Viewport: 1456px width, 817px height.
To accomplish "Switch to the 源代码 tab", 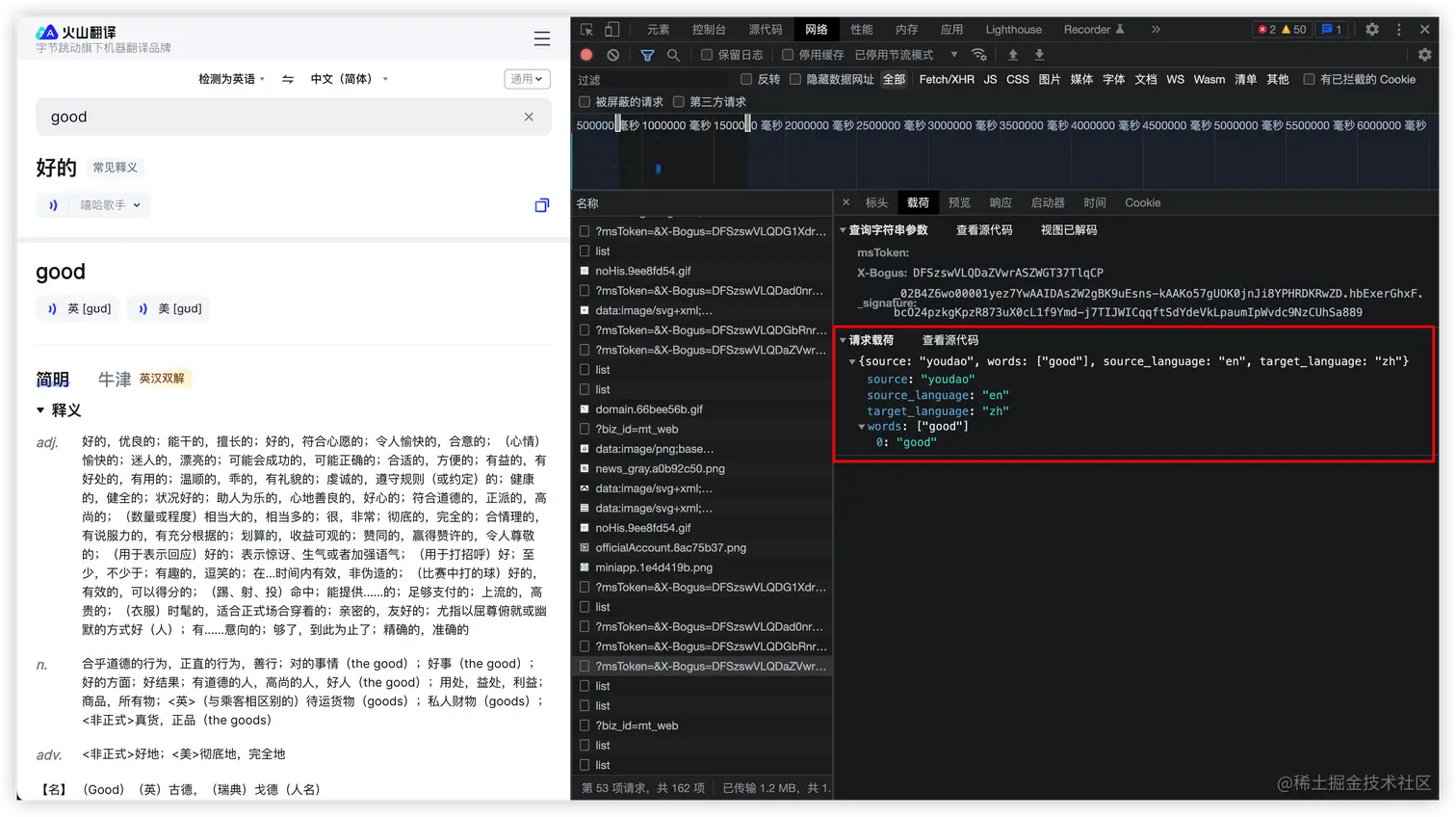I will pyautogui.click(x=766, y=30).
